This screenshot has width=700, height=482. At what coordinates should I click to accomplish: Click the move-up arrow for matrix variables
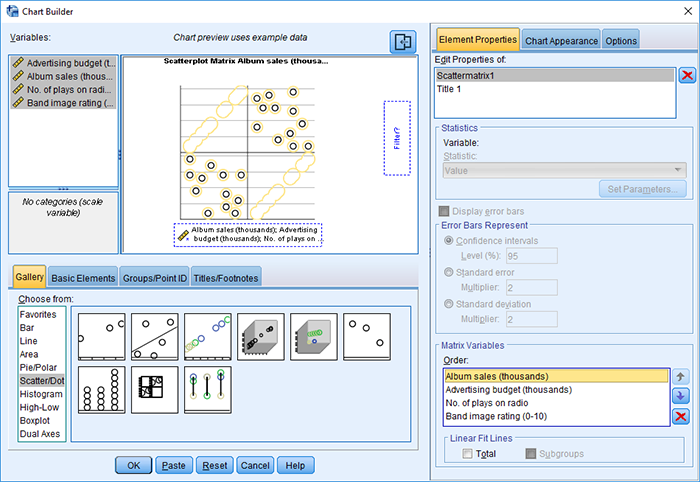tap(680, 377)
